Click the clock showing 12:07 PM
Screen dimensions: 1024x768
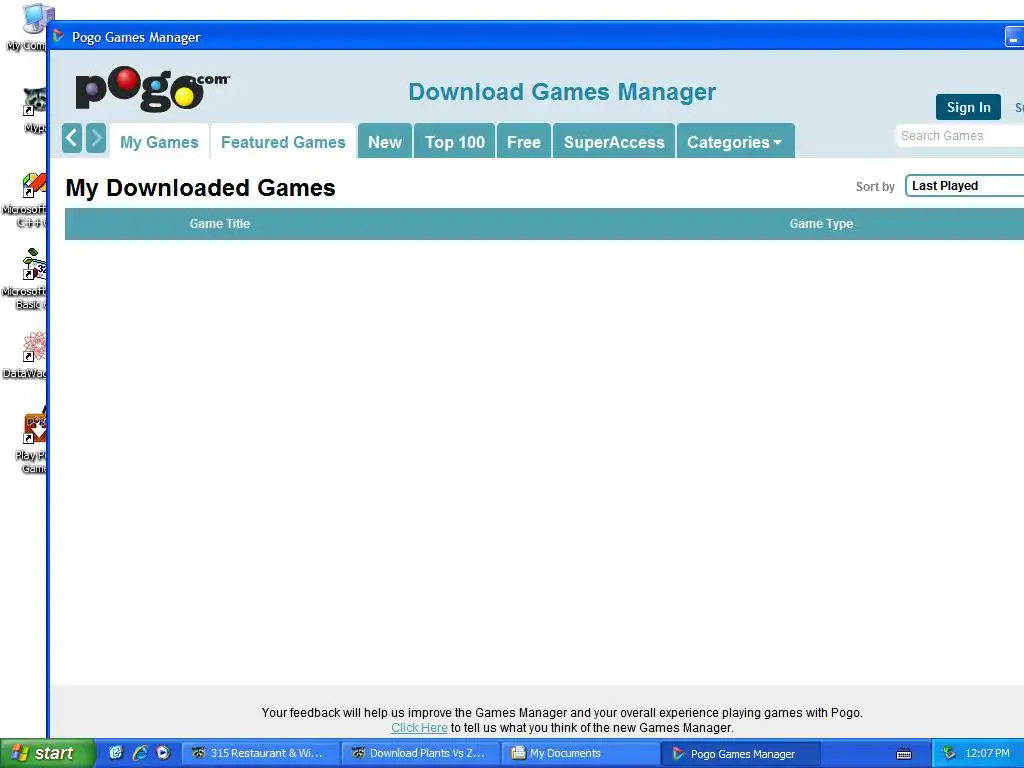(x=987, y=753)
